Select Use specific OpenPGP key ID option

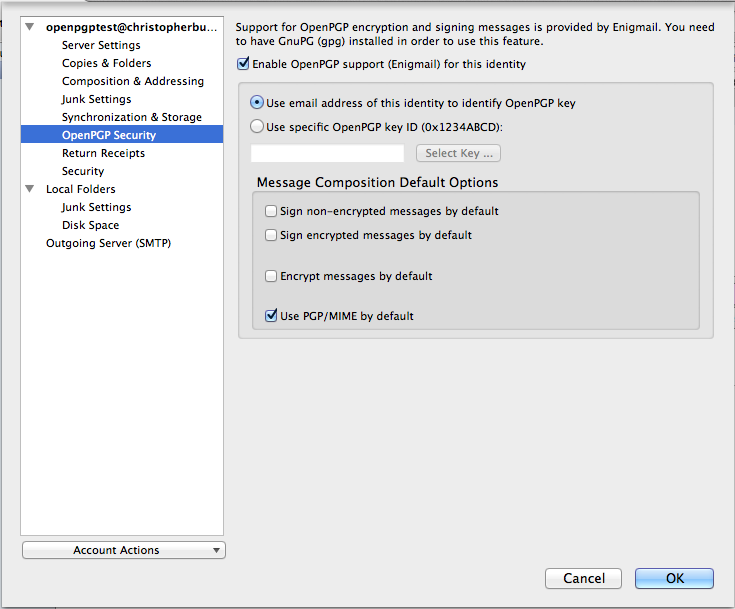(256, 126)
